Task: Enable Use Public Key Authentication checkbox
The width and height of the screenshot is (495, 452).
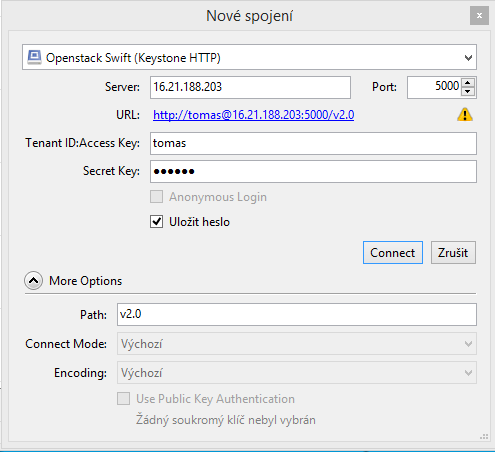Action: 123,398
